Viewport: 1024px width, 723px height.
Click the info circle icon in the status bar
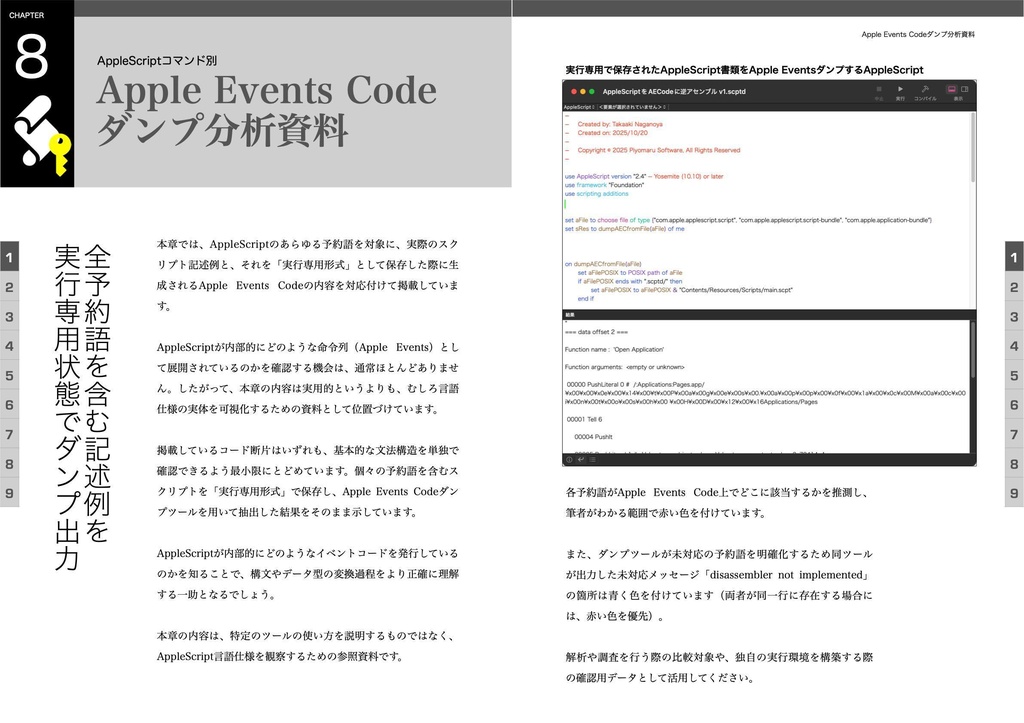point(569,460)
